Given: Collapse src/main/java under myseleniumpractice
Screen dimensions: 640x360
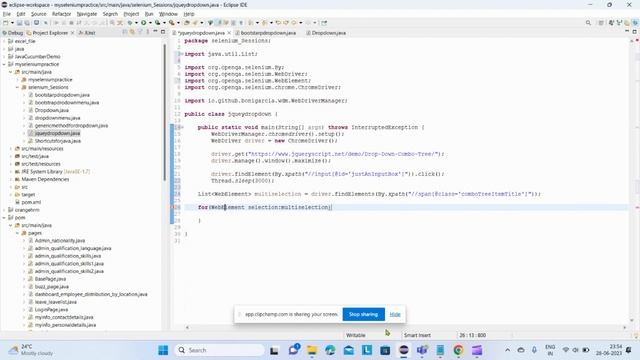Looking at the screenshot, I should click(x=11, y=72).
